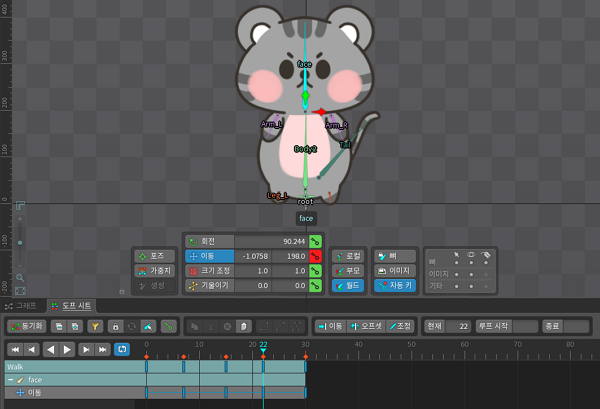Click the key diamond at frame 30
600x409 pixels.
click(x=305, y=357)
